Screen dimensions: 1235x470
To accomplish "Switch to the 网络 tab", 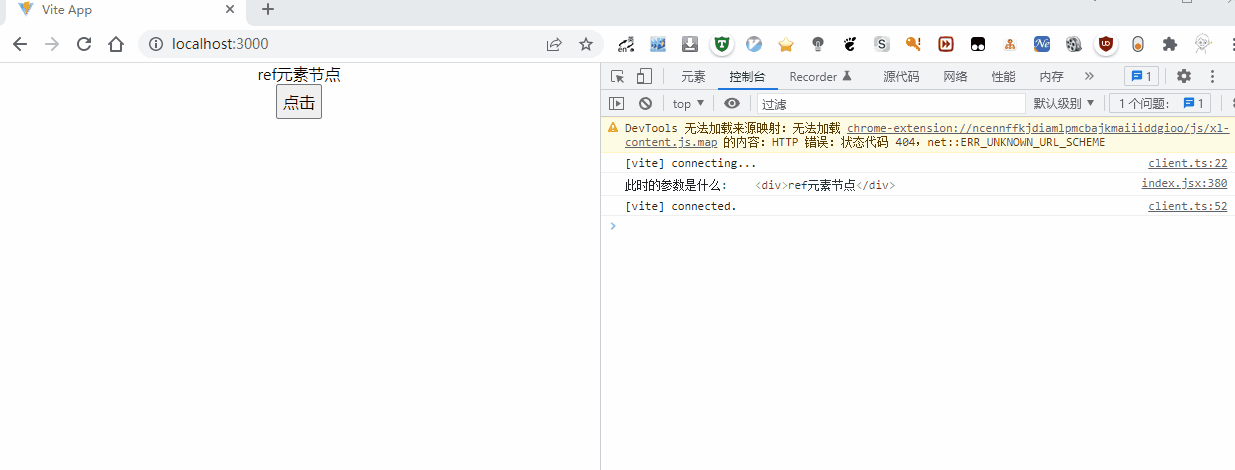I will 955,76.
